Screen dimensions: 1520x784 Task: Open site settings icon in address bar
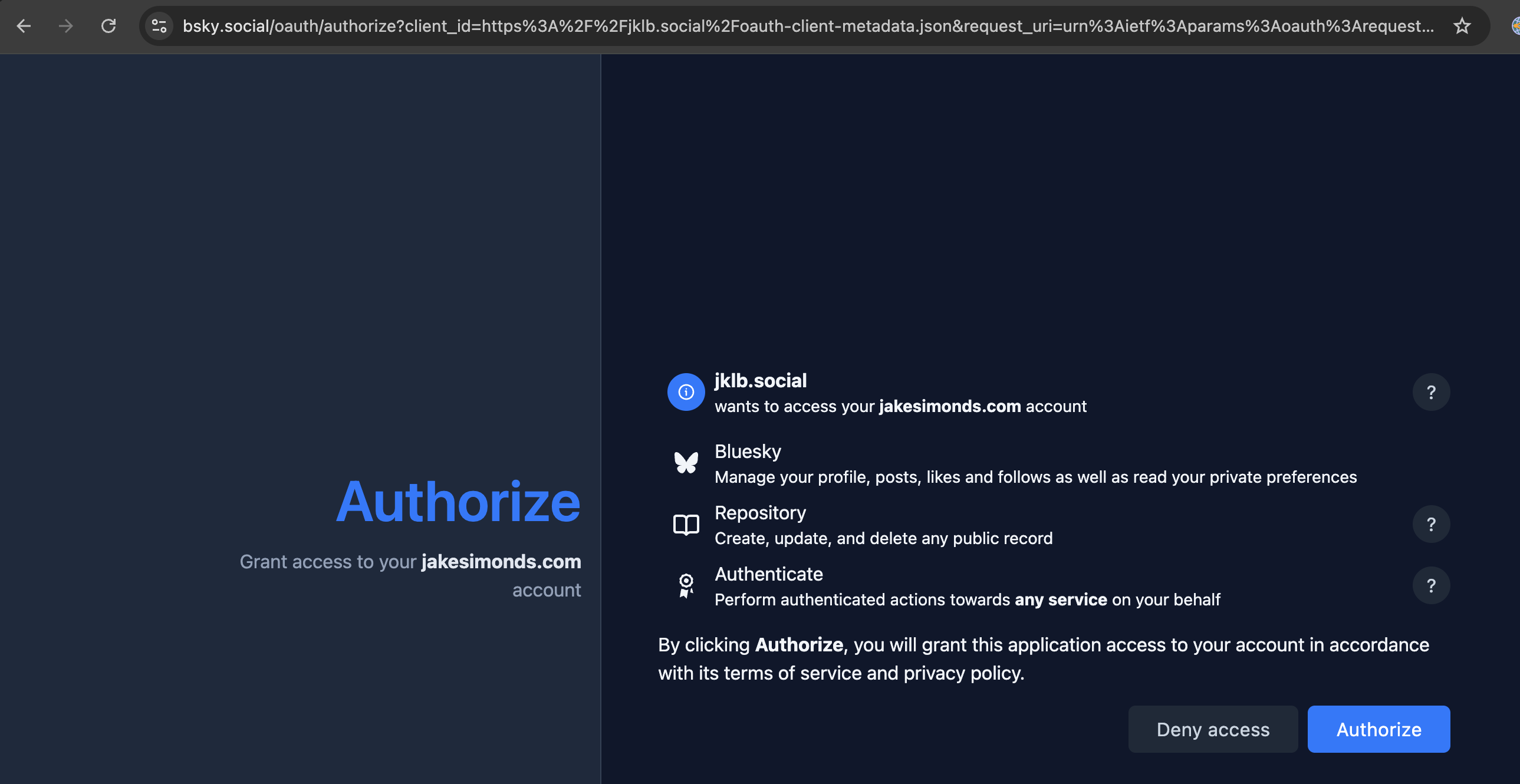tap(159, 26)
